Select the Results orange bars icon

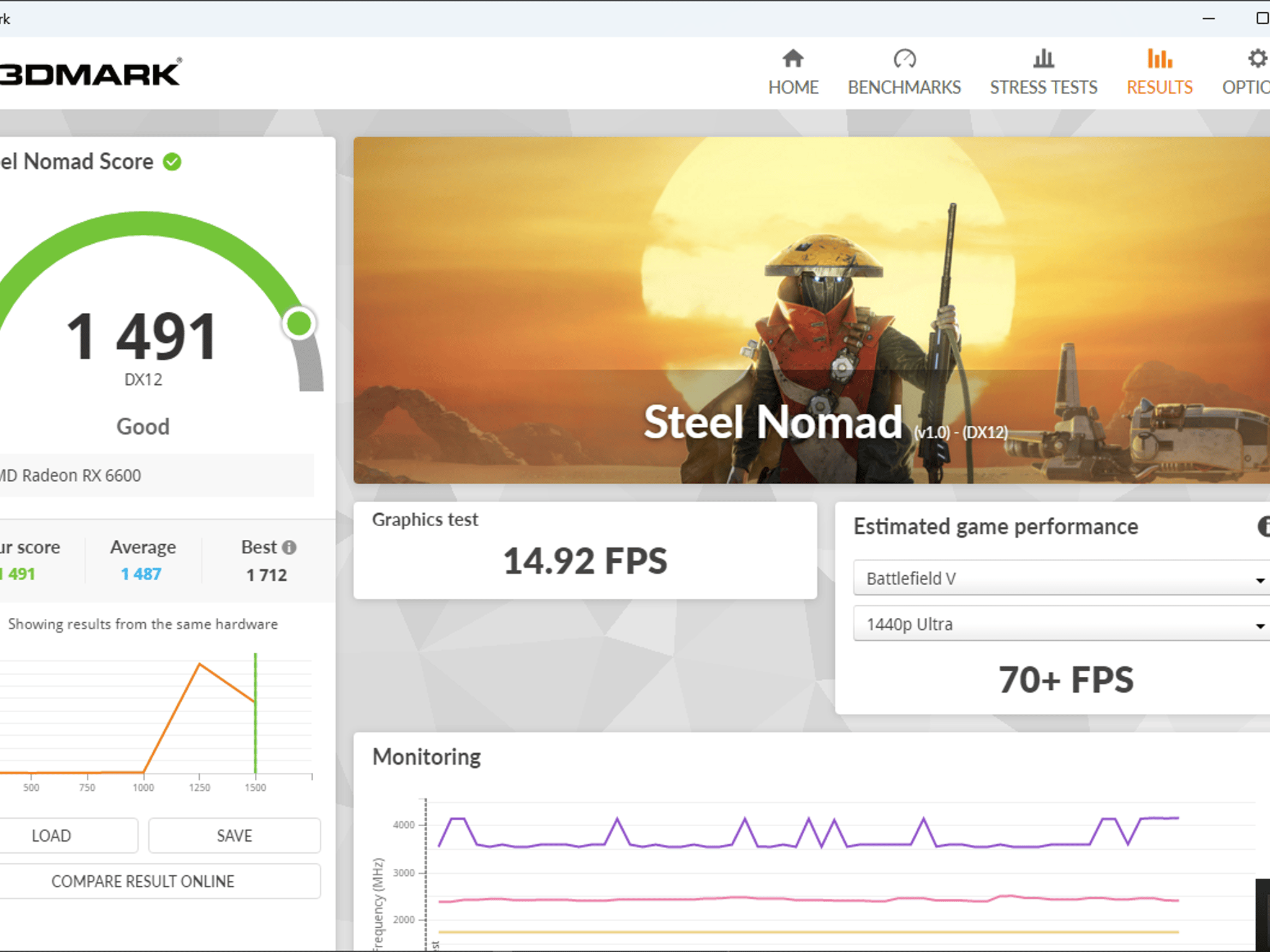1160,59
